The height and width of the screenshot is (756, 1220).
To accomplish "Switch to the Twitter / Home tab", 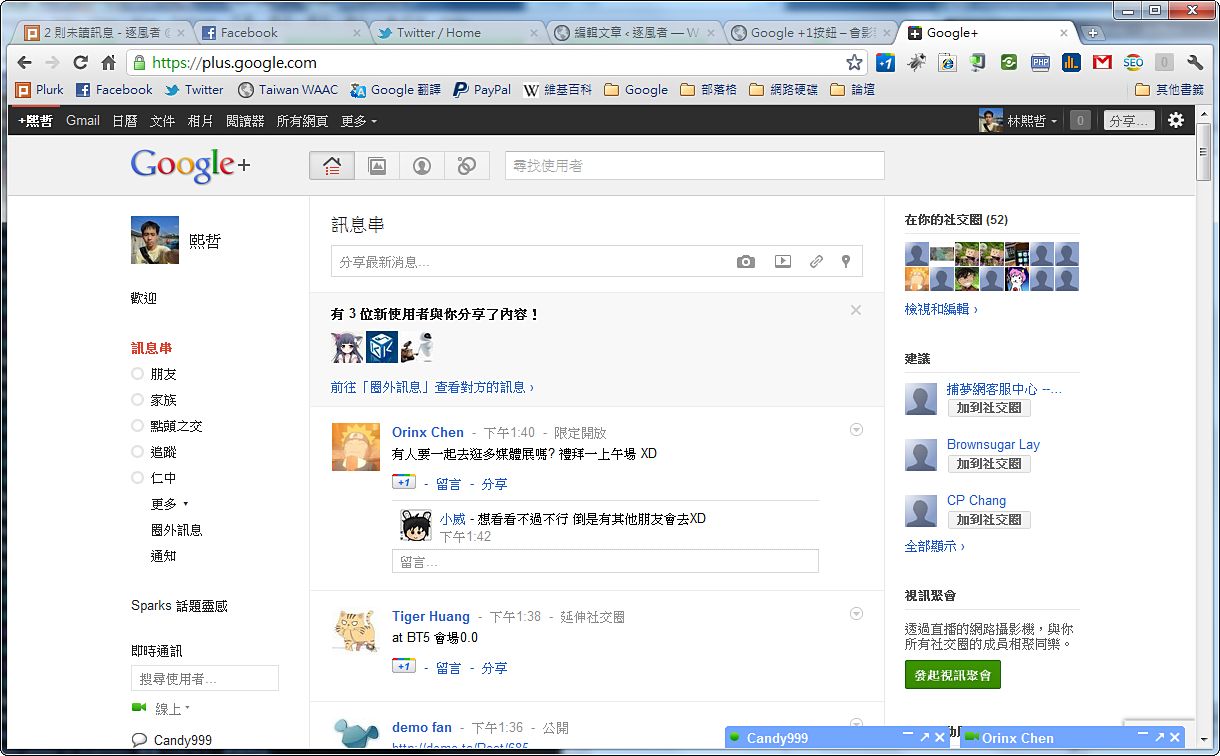I will (x=457, y=32).
